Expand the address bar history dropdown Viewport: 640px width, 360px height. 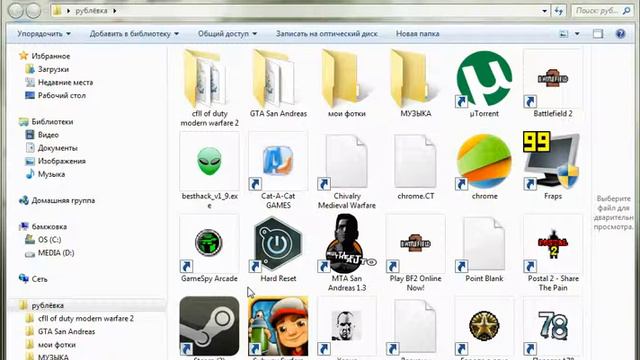click(x=544, y=11)
